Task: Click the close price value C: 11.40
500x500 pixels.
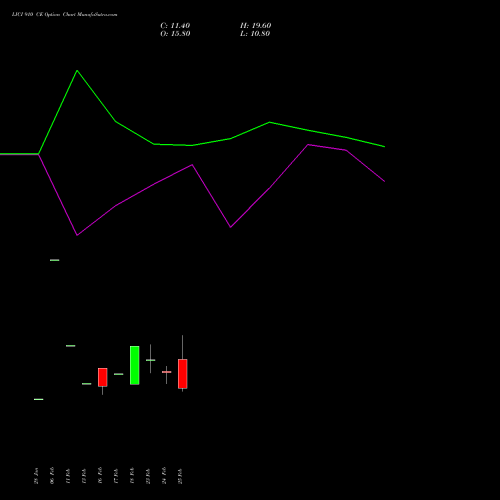Action: click(x=175, y=26)
